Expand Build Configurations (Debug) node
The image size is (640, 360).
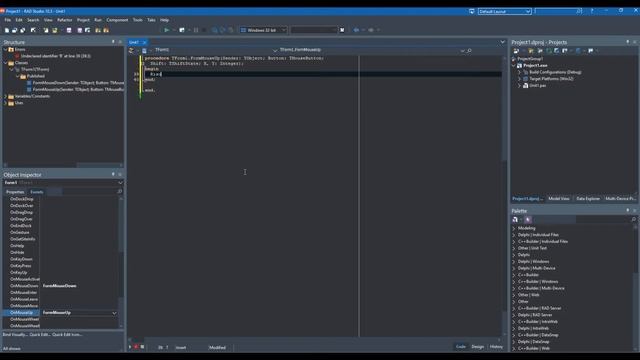click(x=519, y=72)
